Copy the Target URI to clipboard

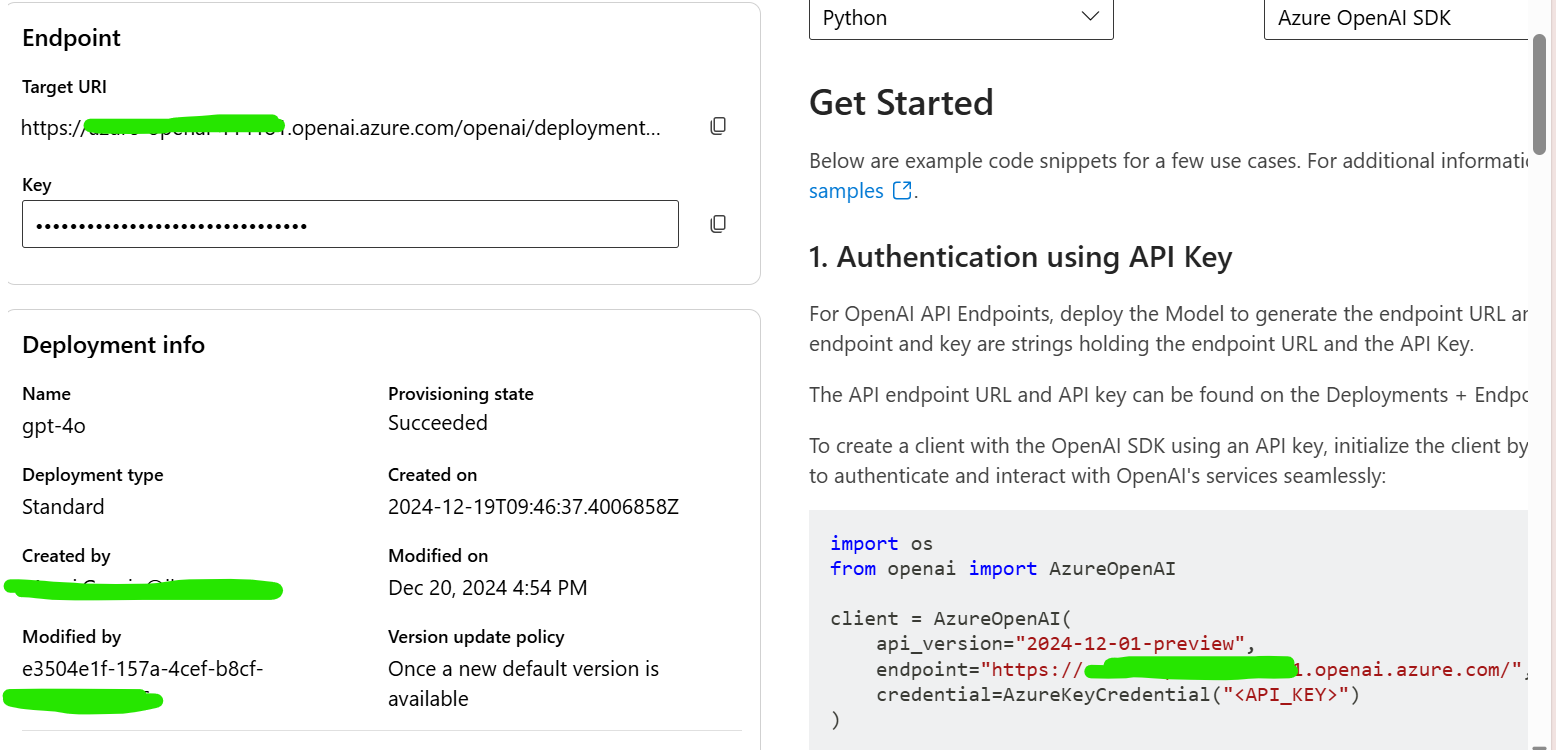tap(718, 126)
